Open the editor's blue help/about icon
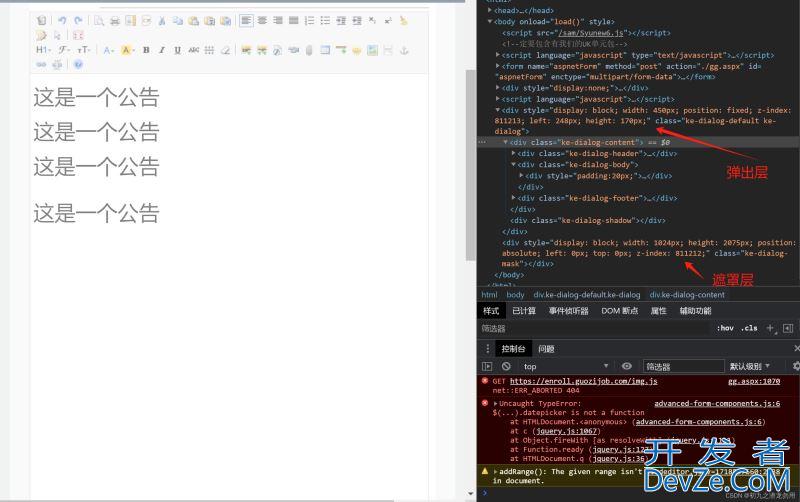800x502 pixels. (78, 64)
